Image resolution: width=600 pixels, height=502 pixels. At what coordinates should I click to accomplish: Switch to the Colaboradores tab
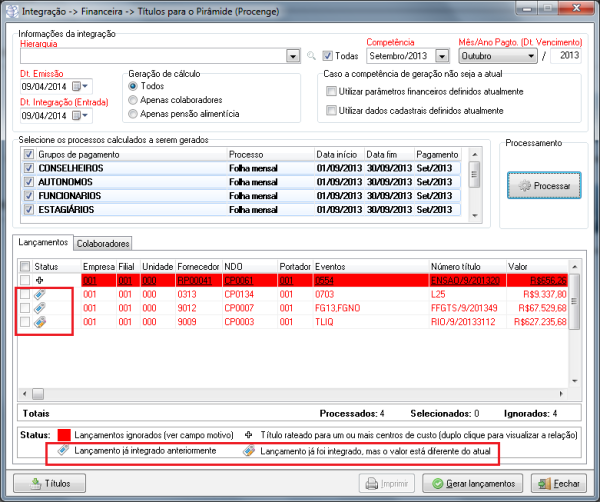104,243
